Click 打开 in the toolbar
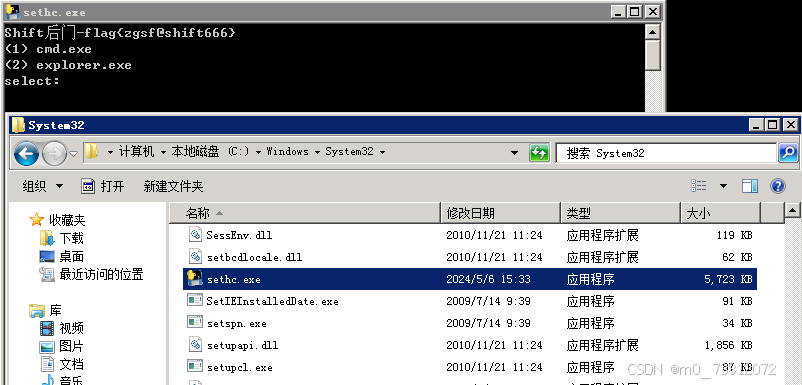This screenshot has width=802, height=385. (x=103, y=186)
